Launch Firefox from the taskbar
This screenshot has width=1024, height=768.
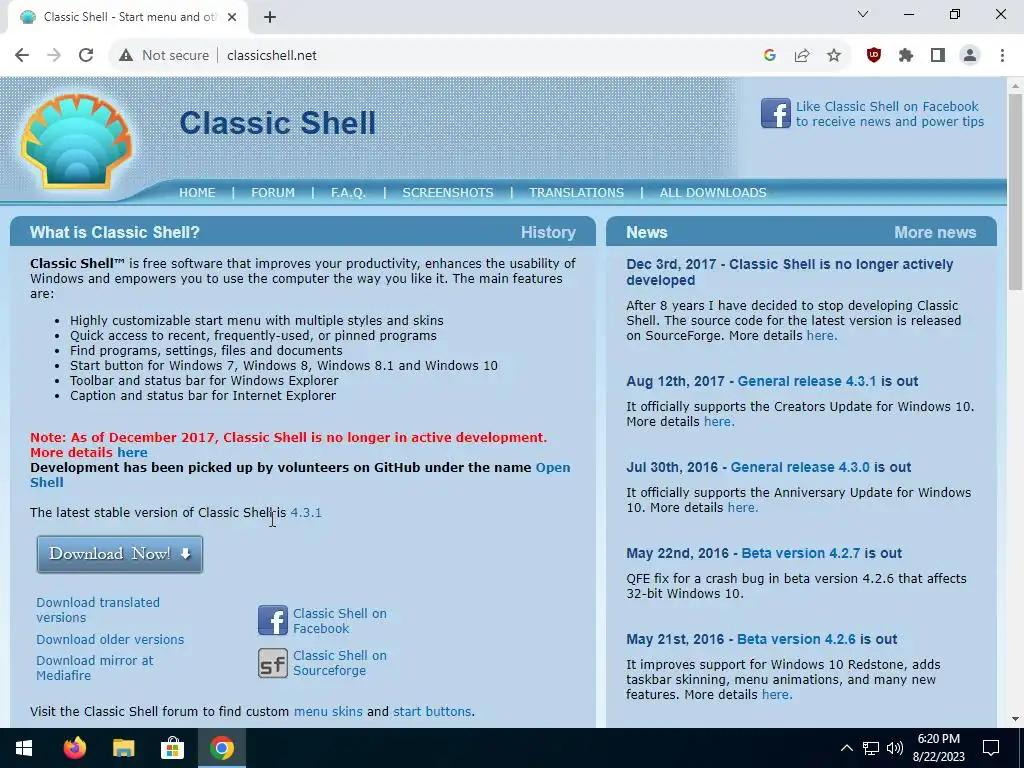(x=74, y=748)
